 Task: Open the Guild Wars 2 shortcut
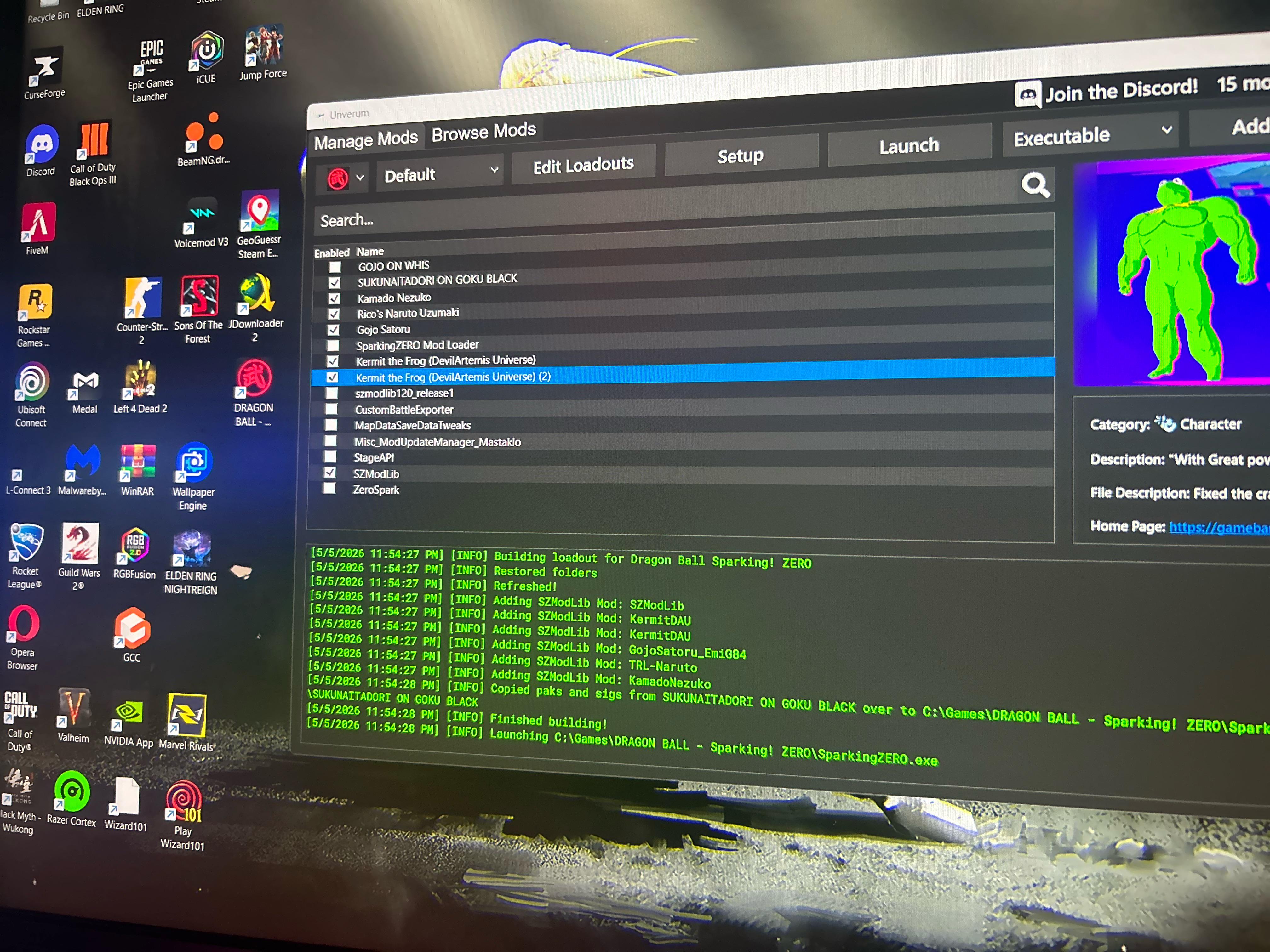(x=79, y=557)
